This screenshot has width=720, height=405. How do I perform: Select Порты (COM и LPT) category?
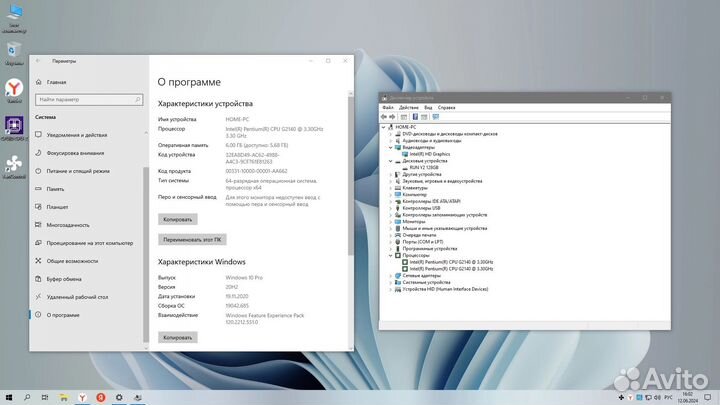pos(423,242)
